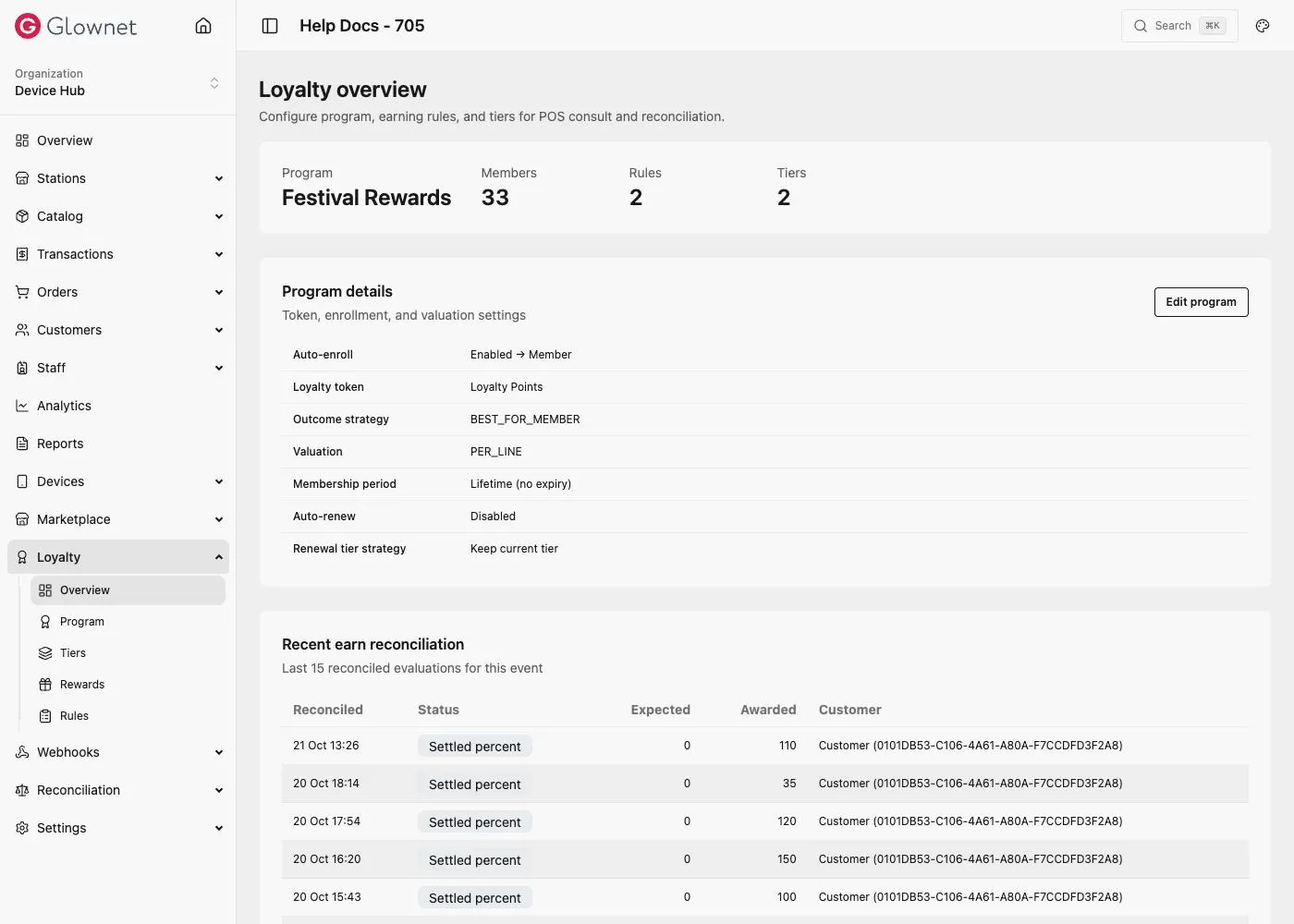1294x924 pixels.
Task: Click the Devices phone icon
Action: 22,481
